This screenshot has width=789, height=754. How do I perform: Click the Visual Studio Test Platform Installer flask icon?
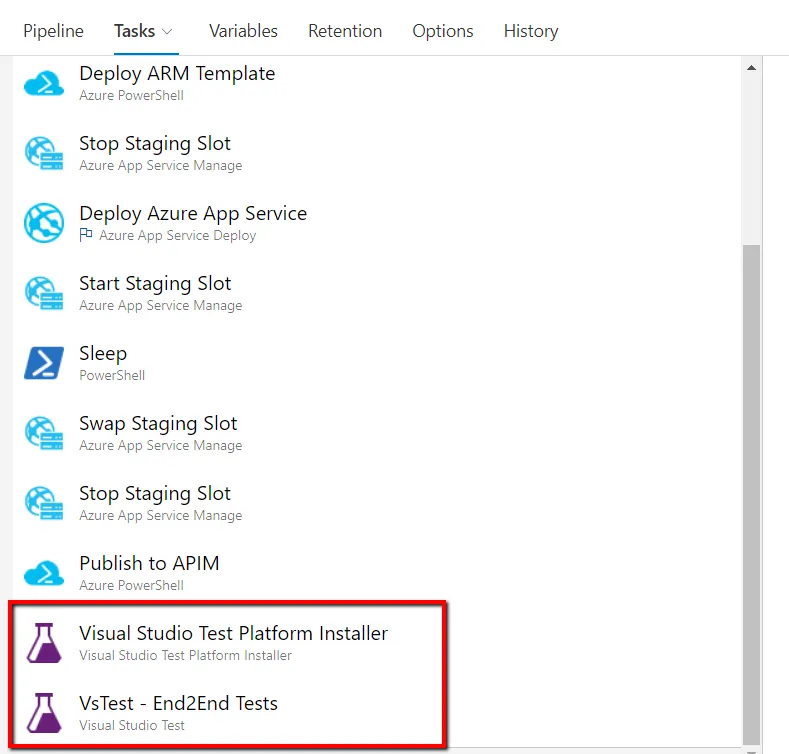coord(44,643)
